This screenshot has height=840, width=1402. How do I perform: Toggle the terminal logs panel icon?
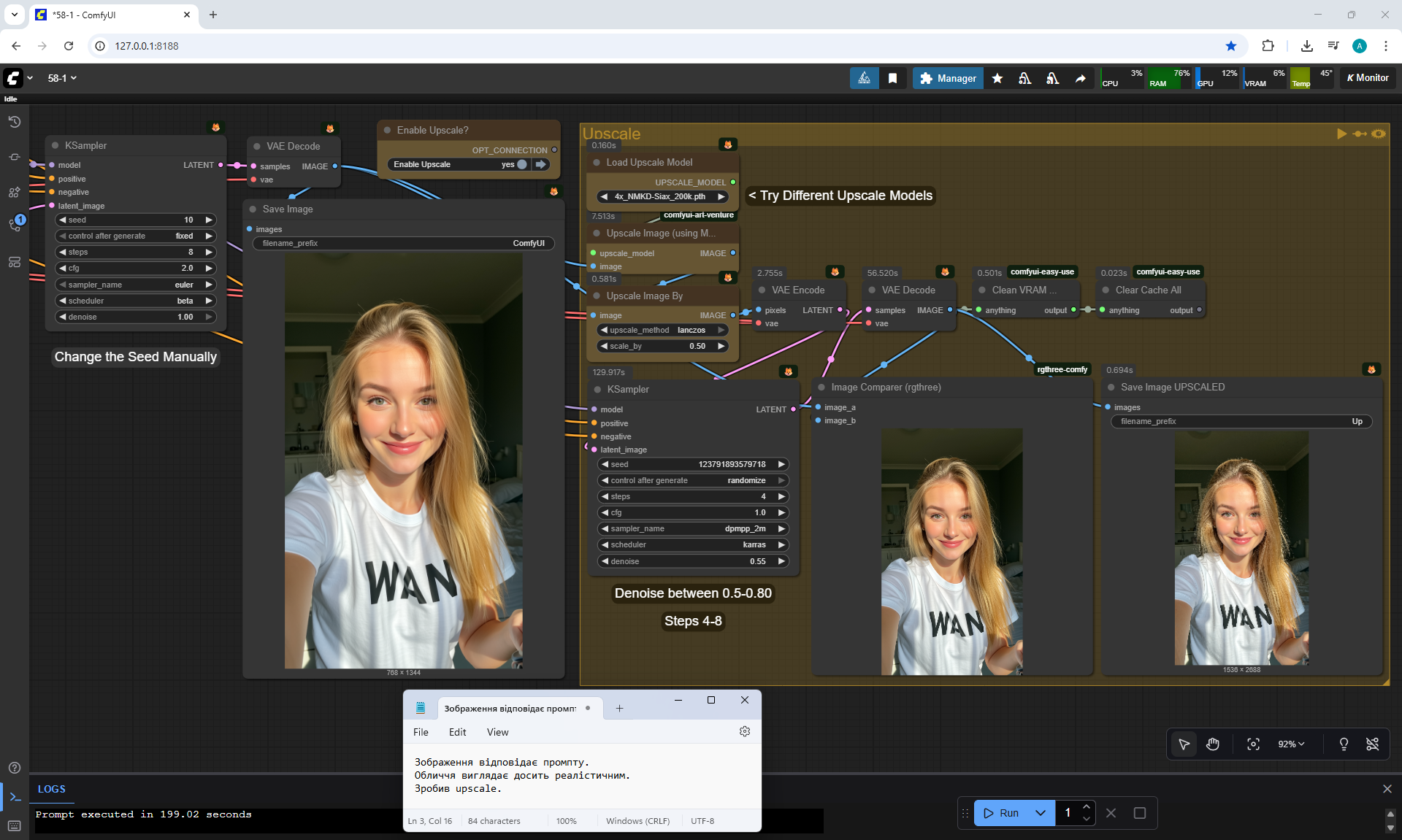coord(15,796)
